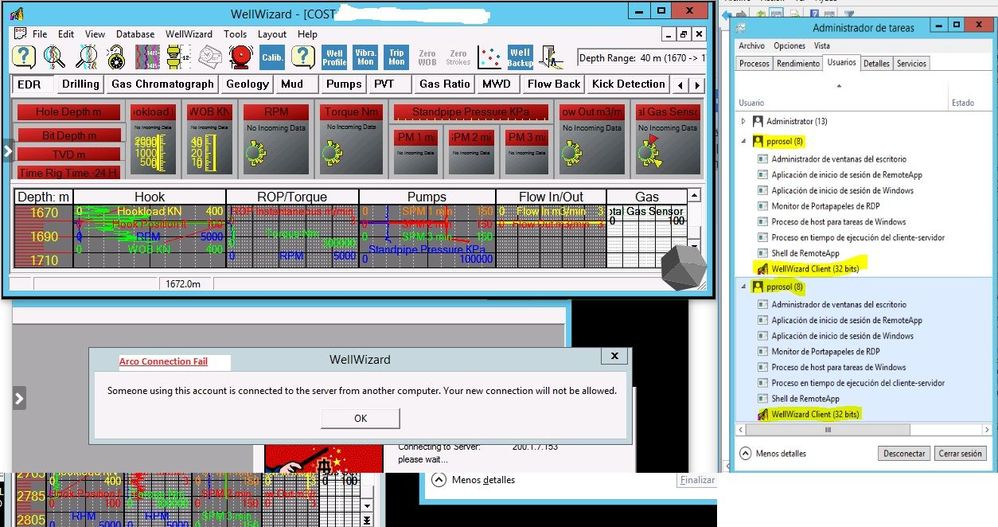Image resolution: width=998 pixels, height=527 pixels.
Task: Open the WellWizard menu item
Action: click(189, 34)
